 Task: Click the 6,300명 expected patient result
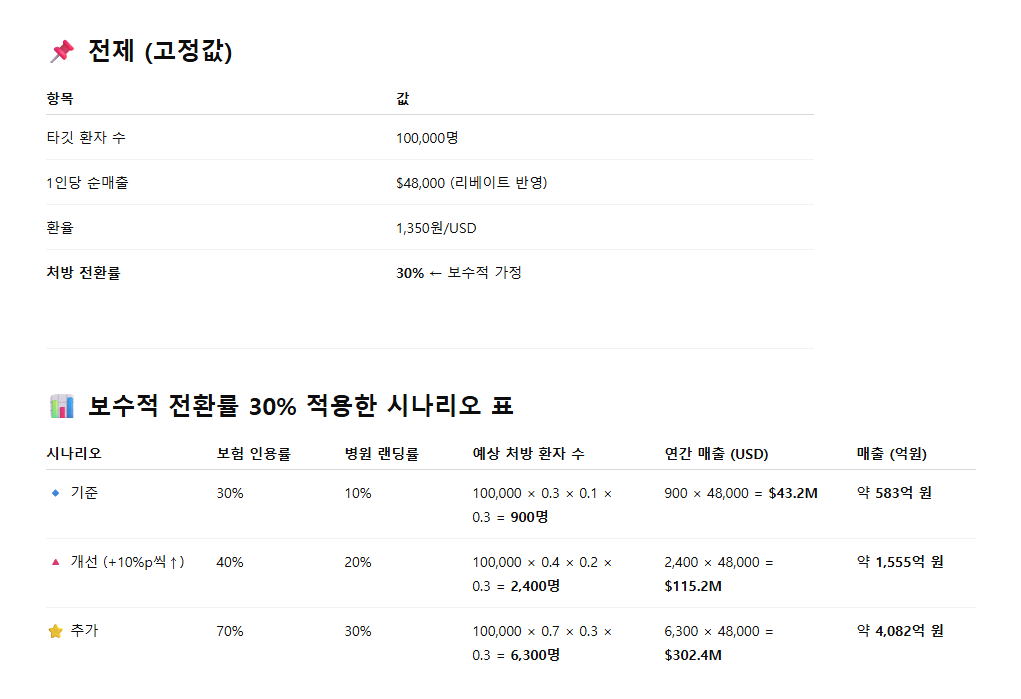pyautogui.click(x=535, y=655)
